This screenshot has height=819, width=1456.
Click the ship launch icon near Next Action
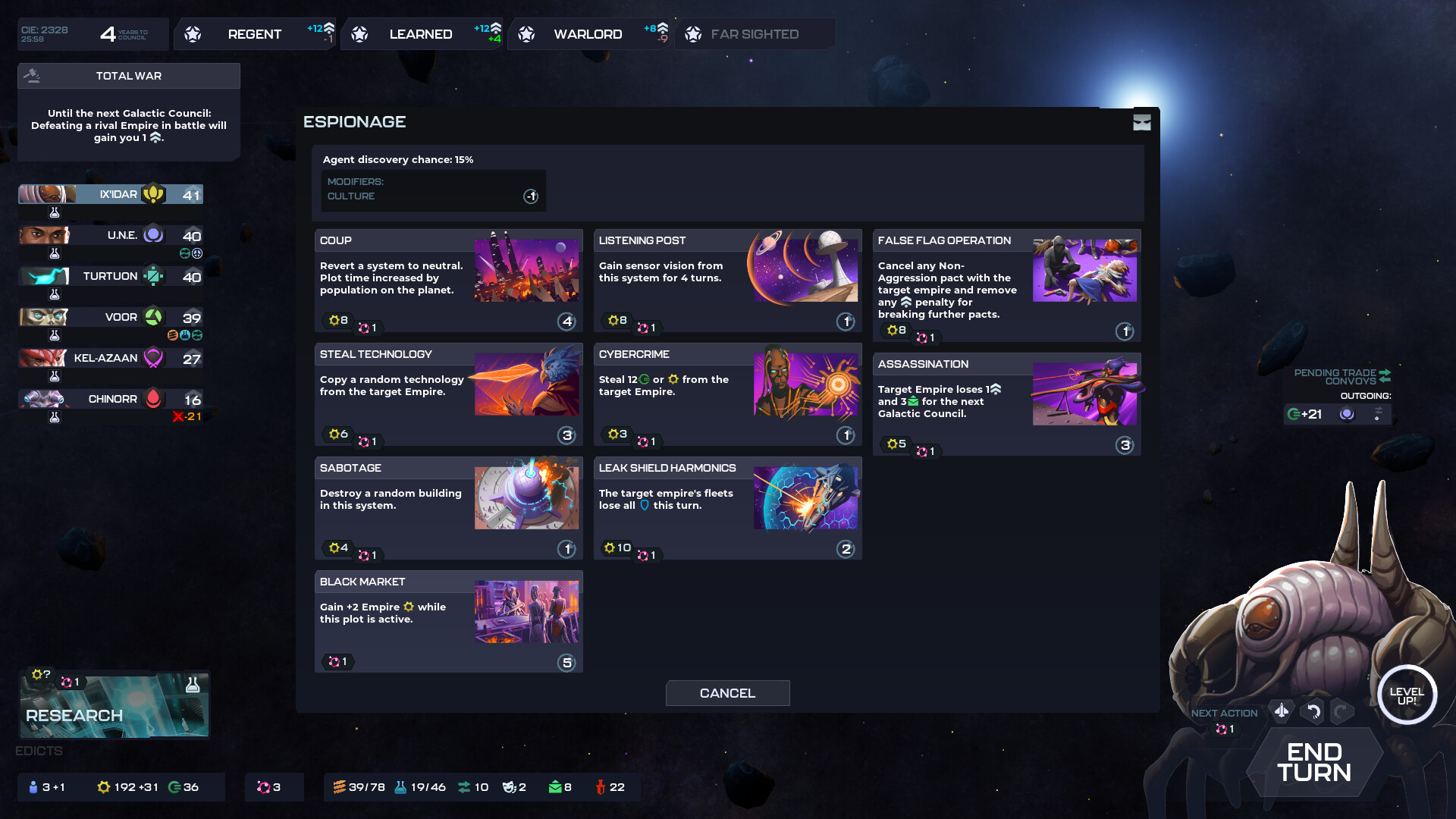[1281, 711]
